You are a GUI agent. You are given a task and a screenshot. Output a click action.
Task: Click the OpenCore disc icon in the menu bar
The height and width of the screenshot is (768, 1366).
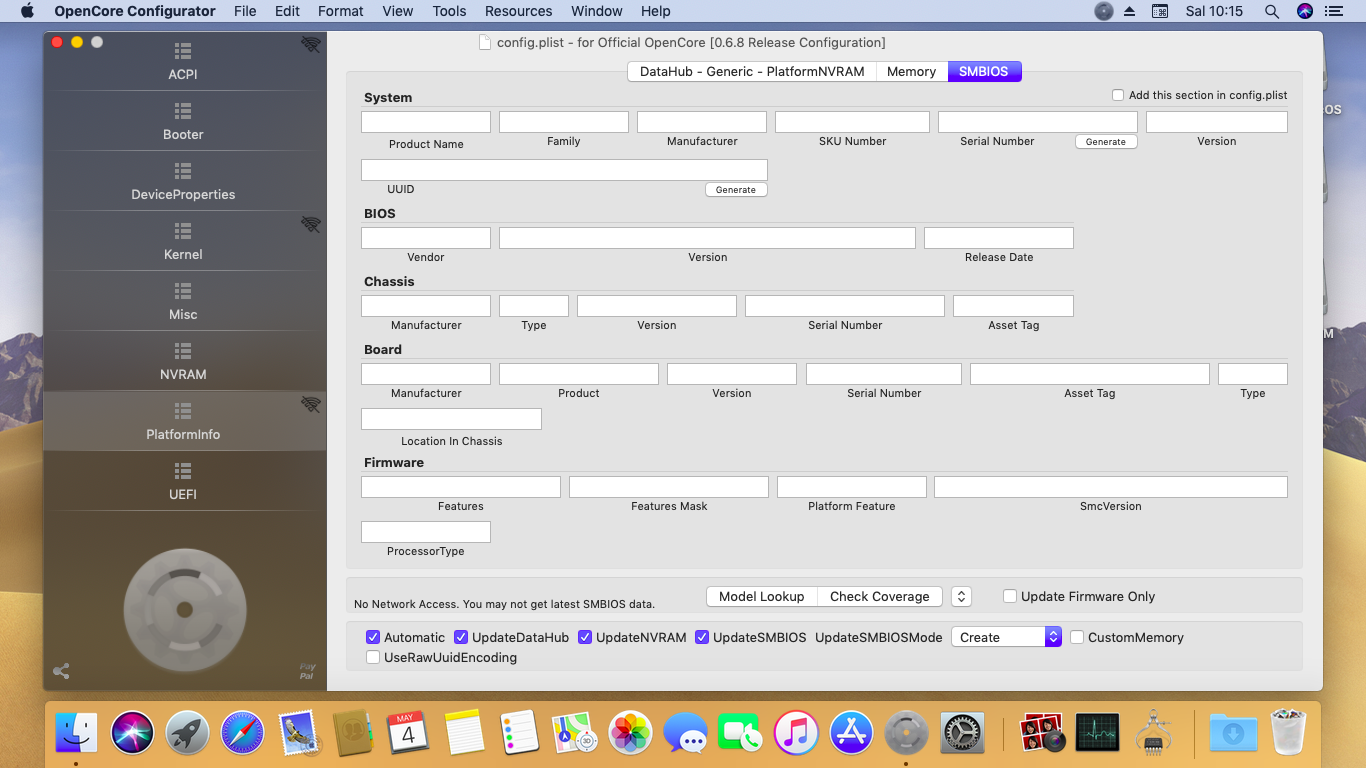coord(1104,11)
